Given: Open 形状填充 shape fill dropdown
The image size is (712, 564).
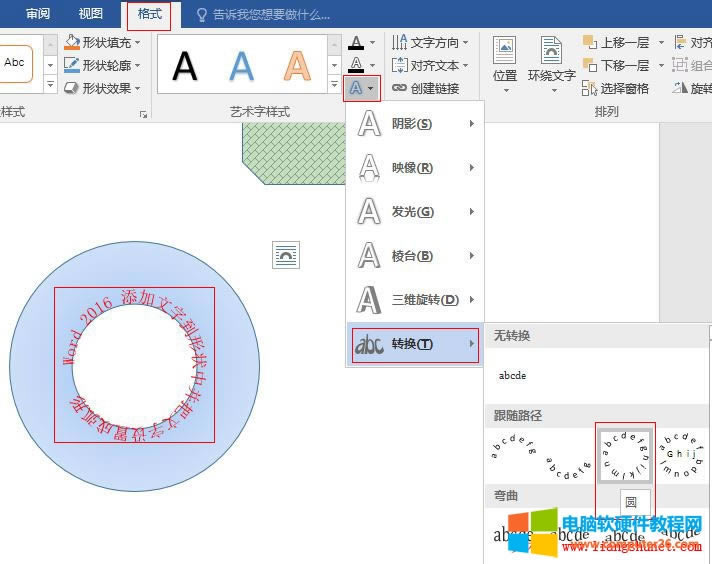Looking at the screenshot, I should tap(102, 43).
